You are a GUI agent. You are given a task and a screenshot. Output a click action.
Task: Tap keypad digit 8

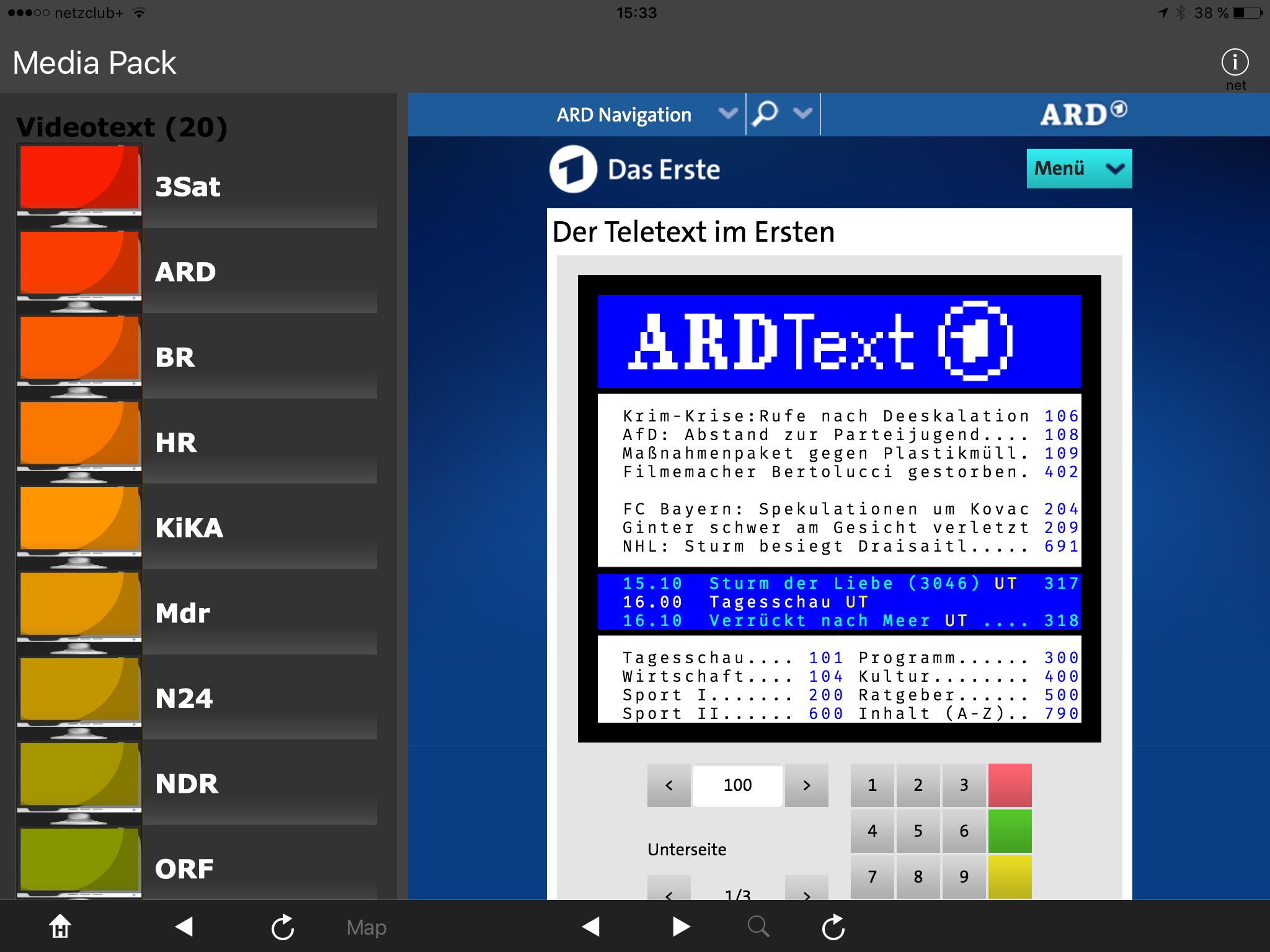click(918, 876)
